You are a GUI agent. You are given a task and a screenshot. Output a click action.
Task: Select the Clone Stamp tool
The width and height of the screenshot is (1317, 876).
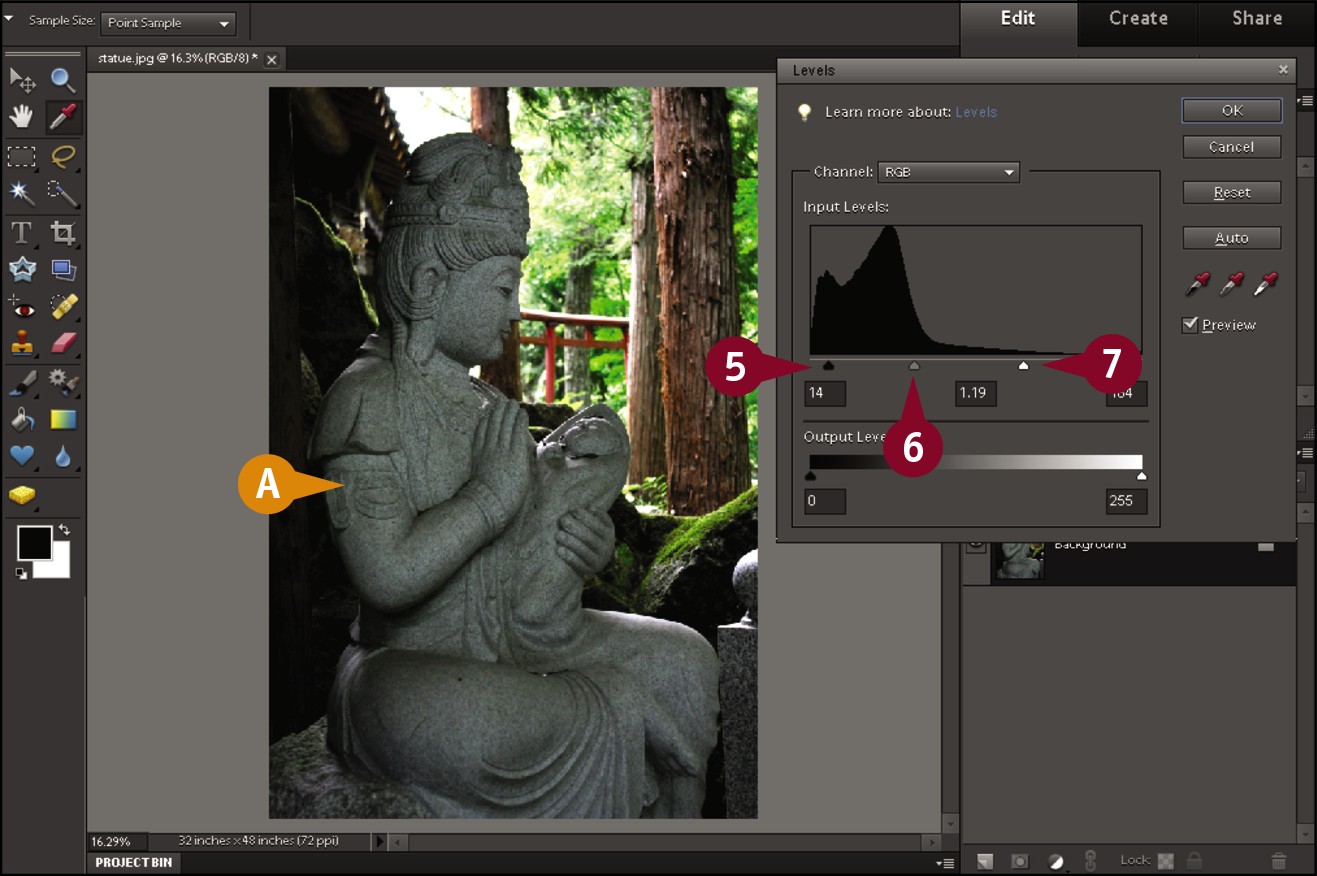[22, 343]
